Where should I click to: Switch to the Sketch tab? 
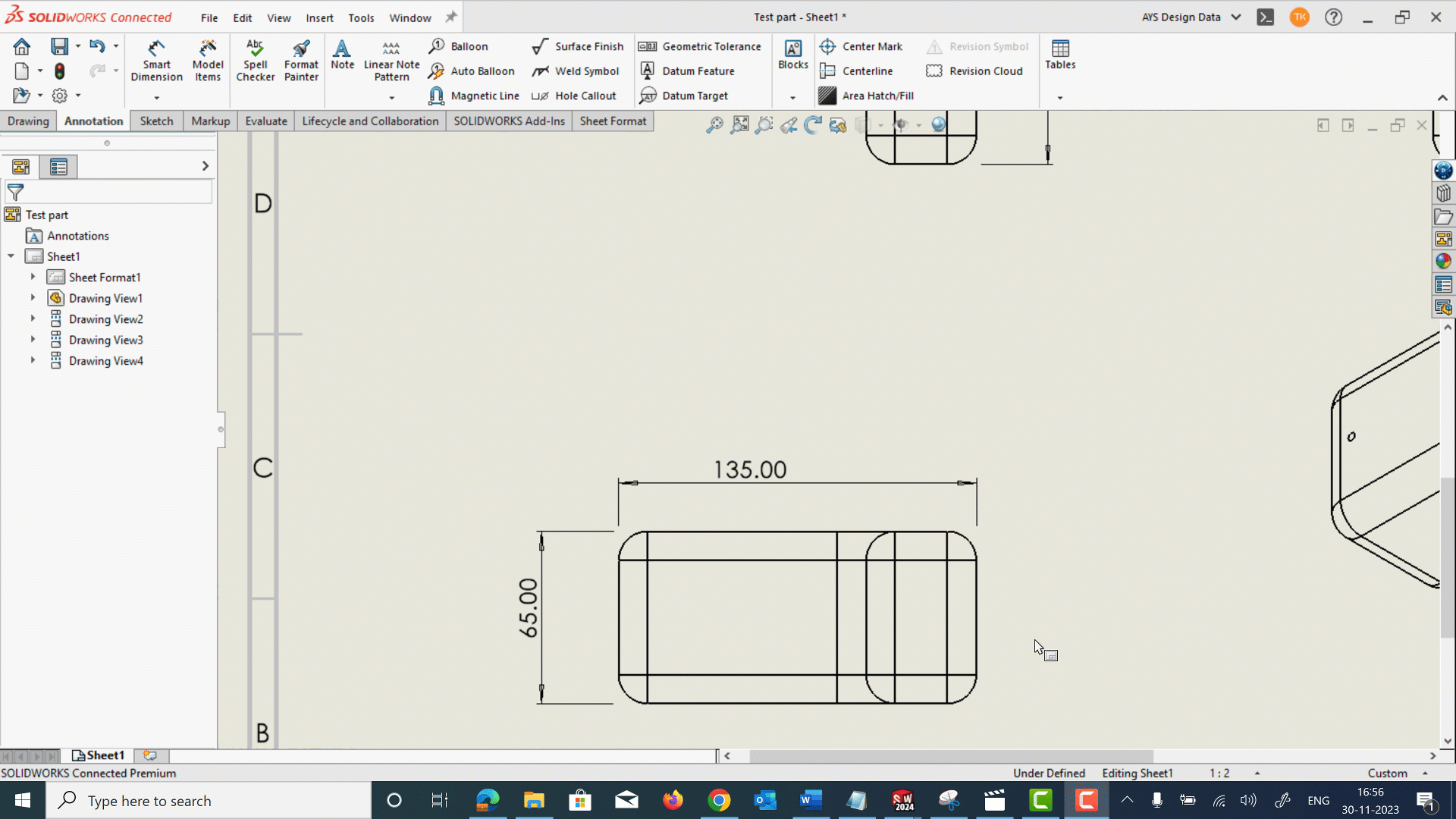[x=156, y=121]
